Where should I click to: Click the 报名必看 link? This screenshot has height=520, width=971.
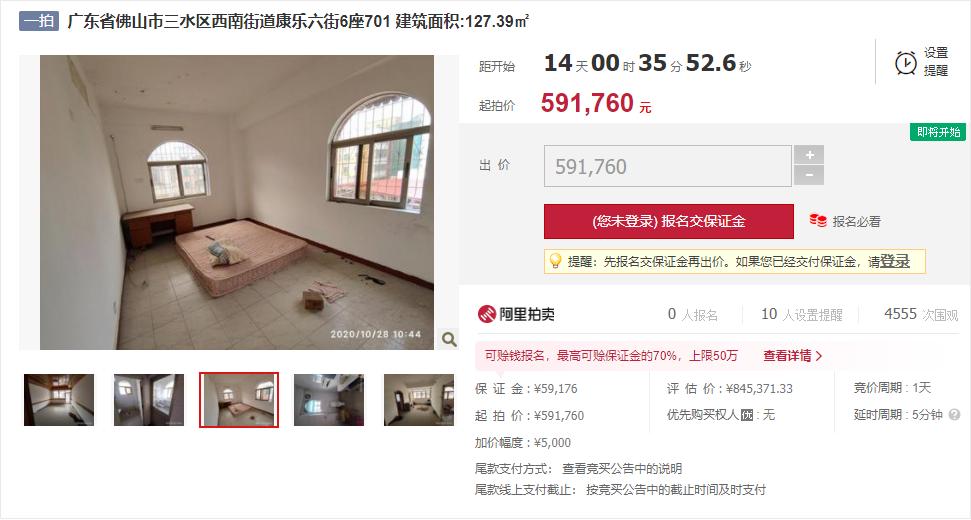pos(856,221)
